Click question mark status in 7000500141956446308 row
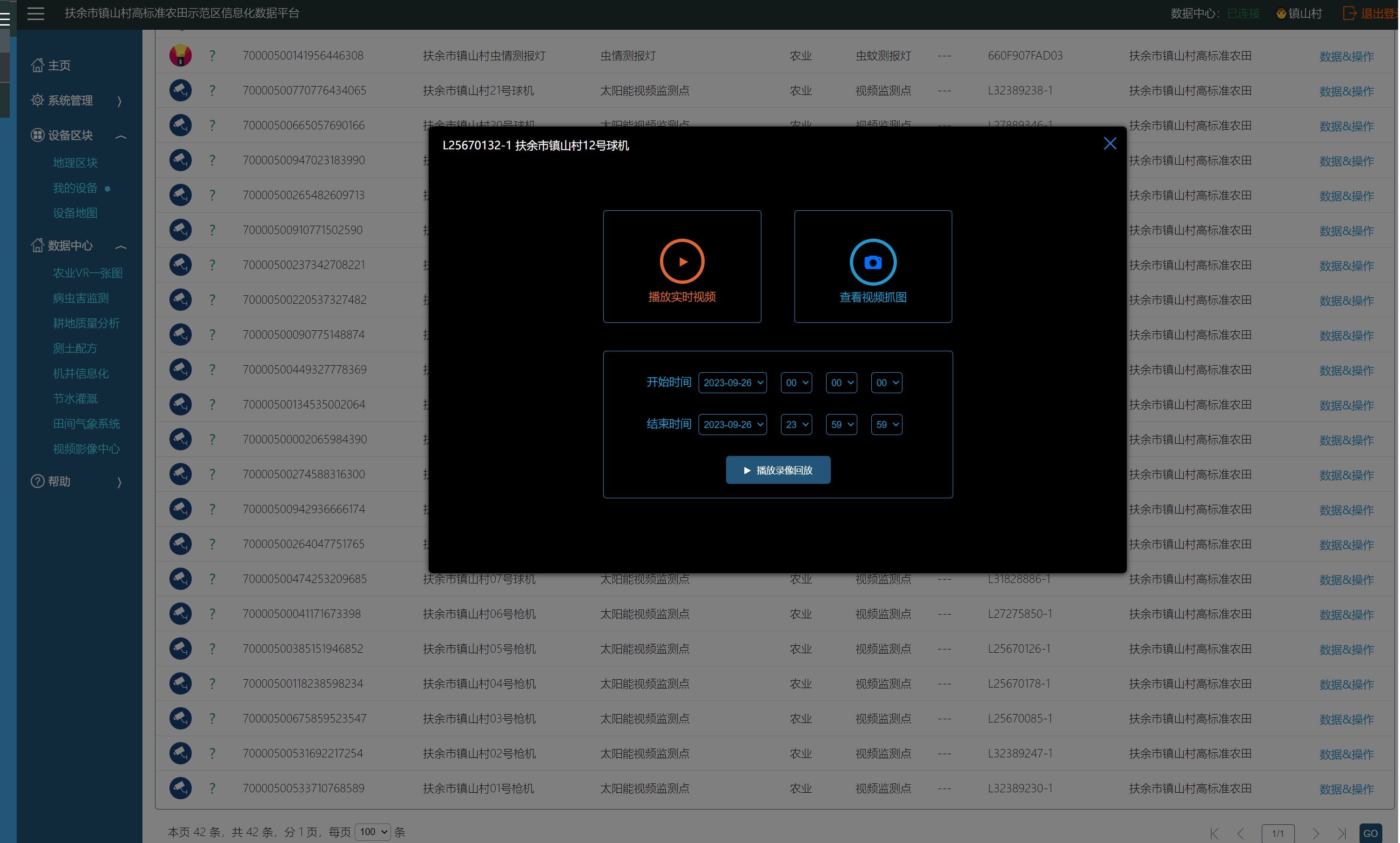The height and width of the screenshot is (843, 1400). pyautogui.click(x=212, y=56)
